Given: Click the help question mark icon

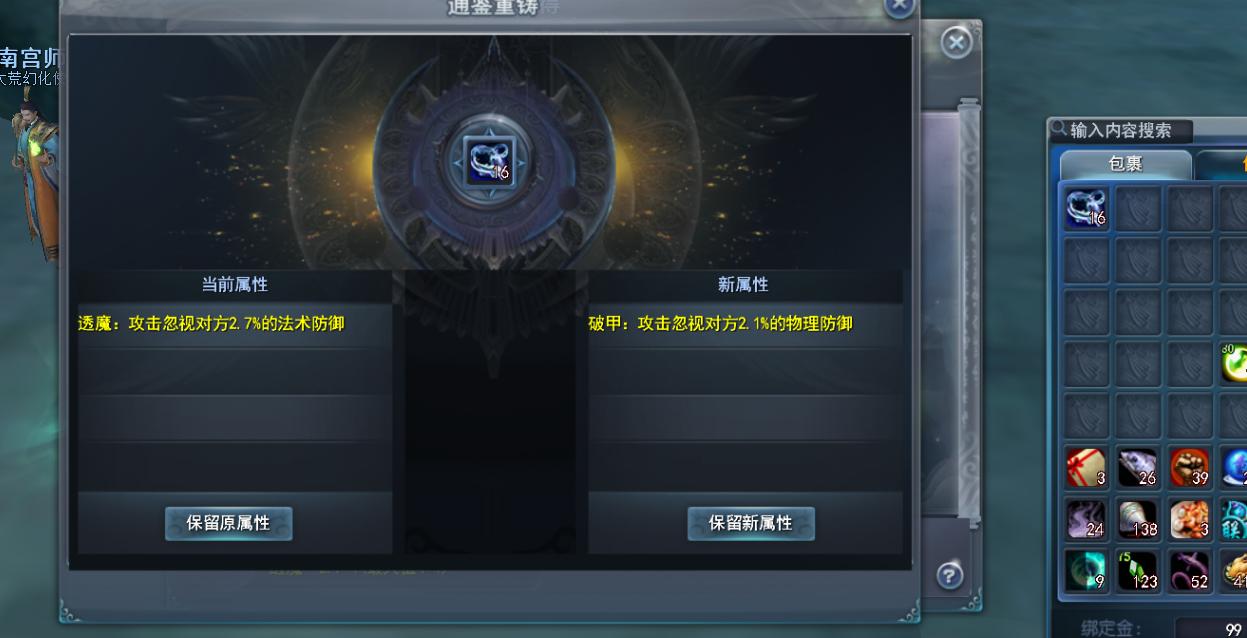Looking at the screenshot, I should tap(949, 575).
